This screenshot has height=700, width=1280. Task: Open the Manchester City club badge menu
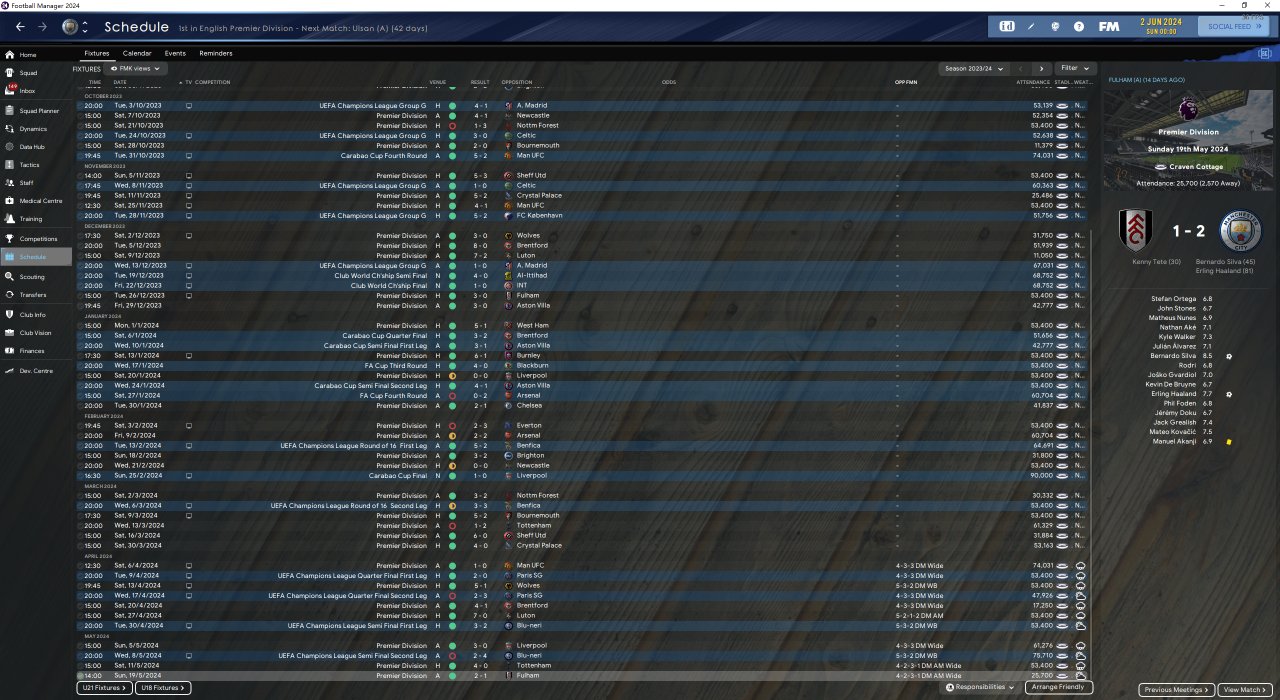click(x=69, y=27)
